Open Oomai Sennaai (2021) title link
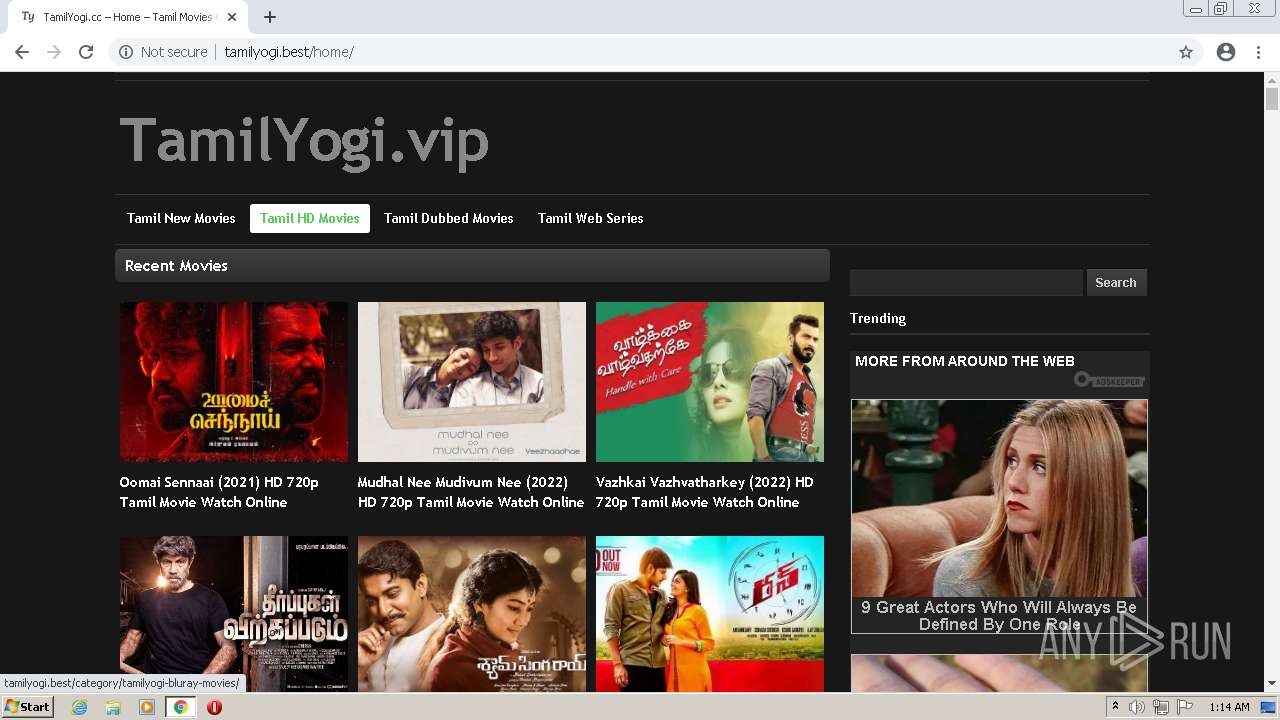 [219, 492]
